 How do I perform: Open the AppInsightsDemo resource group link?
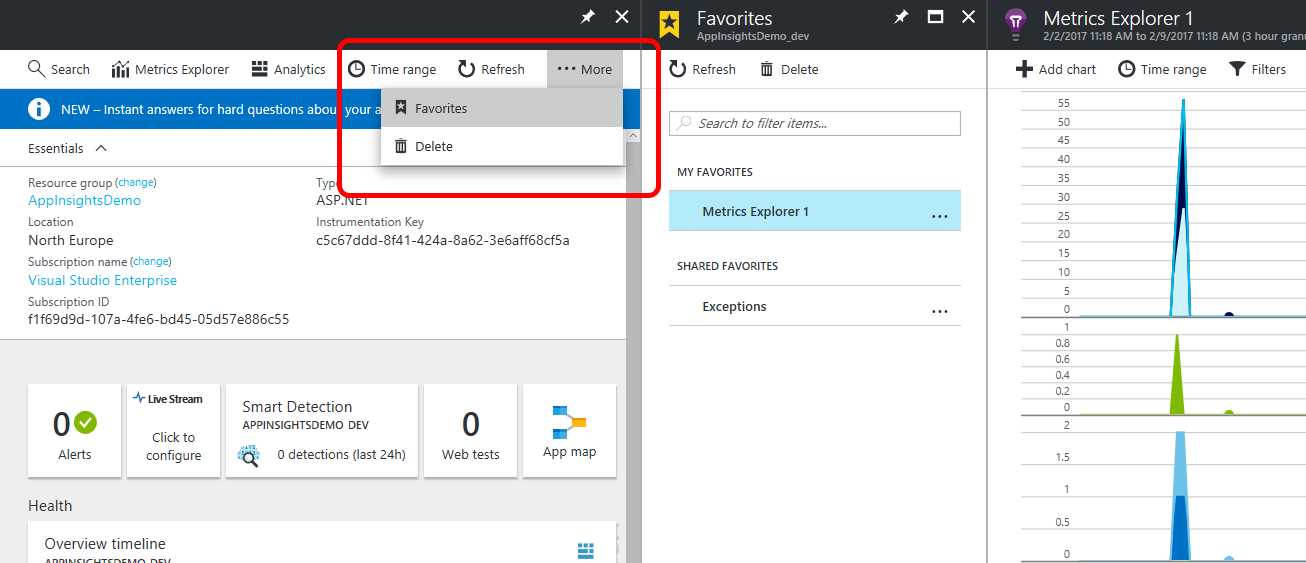pos(84,200)
